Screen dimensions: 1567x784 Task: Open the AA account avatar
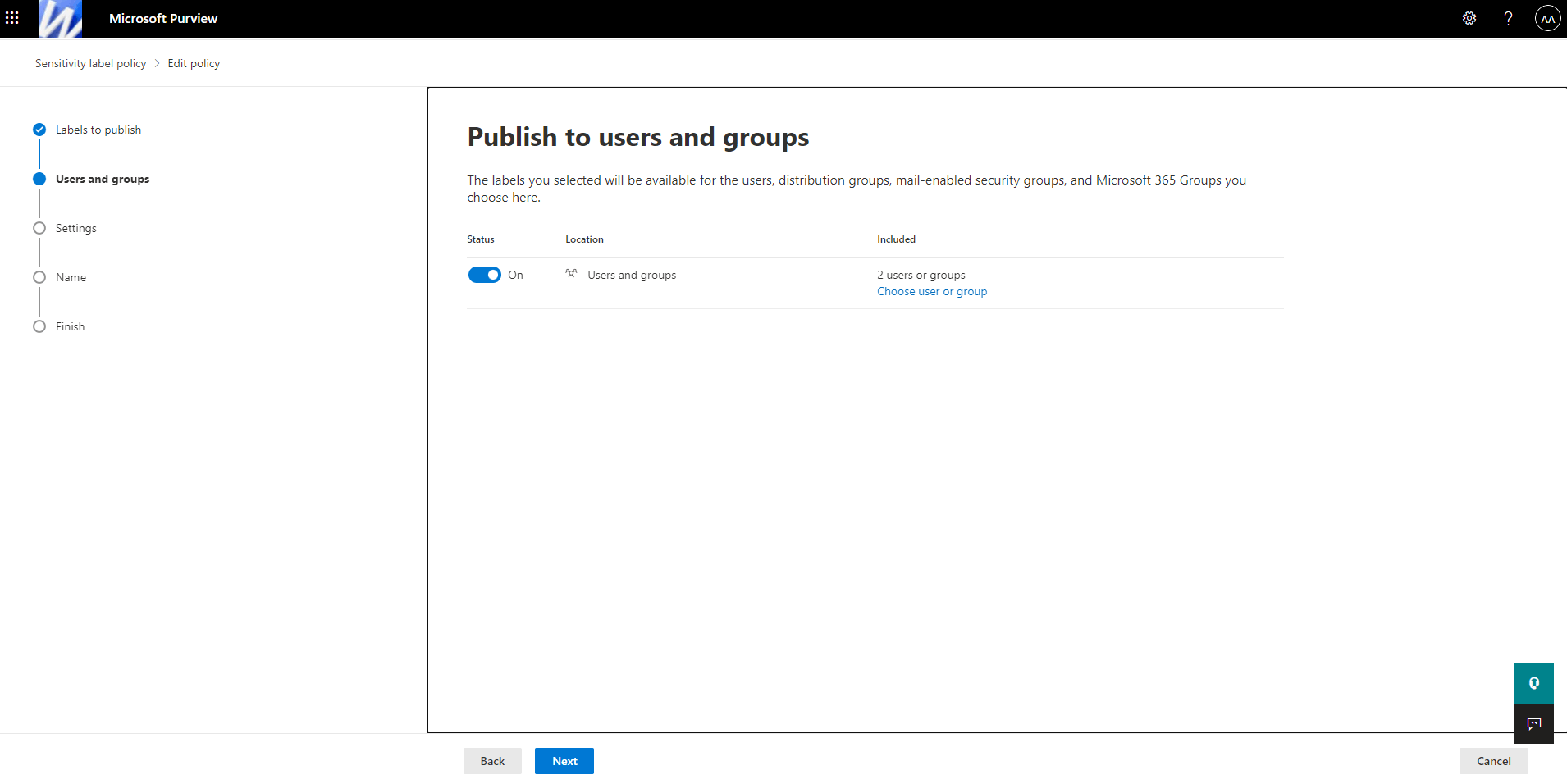tap(1547, 18)
